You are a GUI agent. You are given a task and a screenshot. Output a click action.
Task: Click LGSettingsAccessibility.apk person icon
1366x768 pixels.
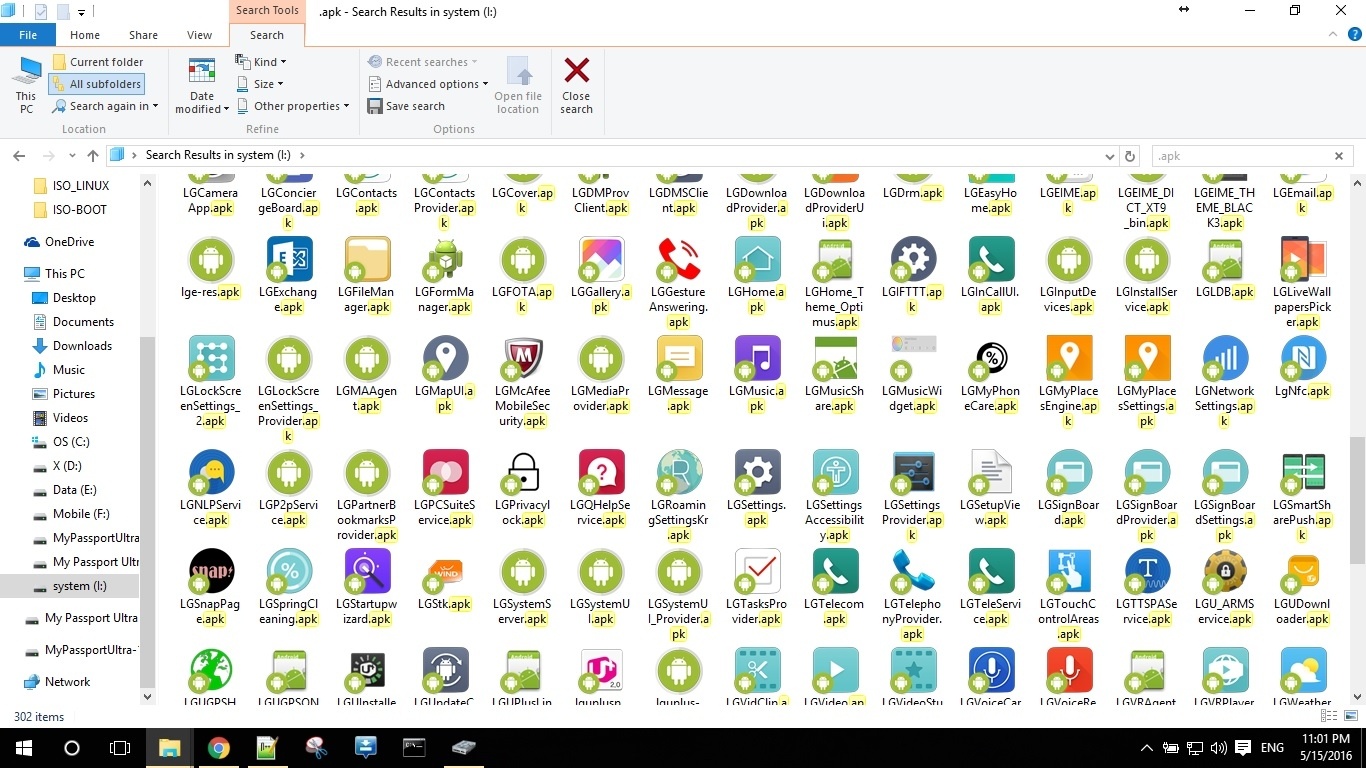835,473
